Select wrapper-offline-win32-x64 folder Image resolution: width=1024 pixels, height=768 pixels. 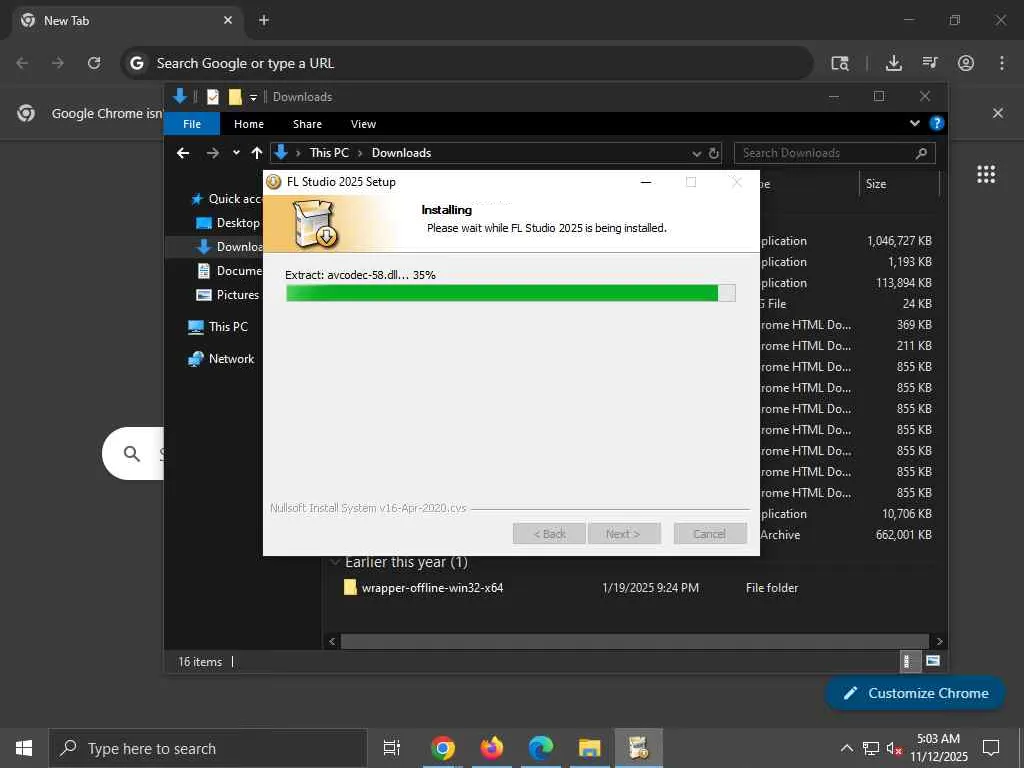432,588
